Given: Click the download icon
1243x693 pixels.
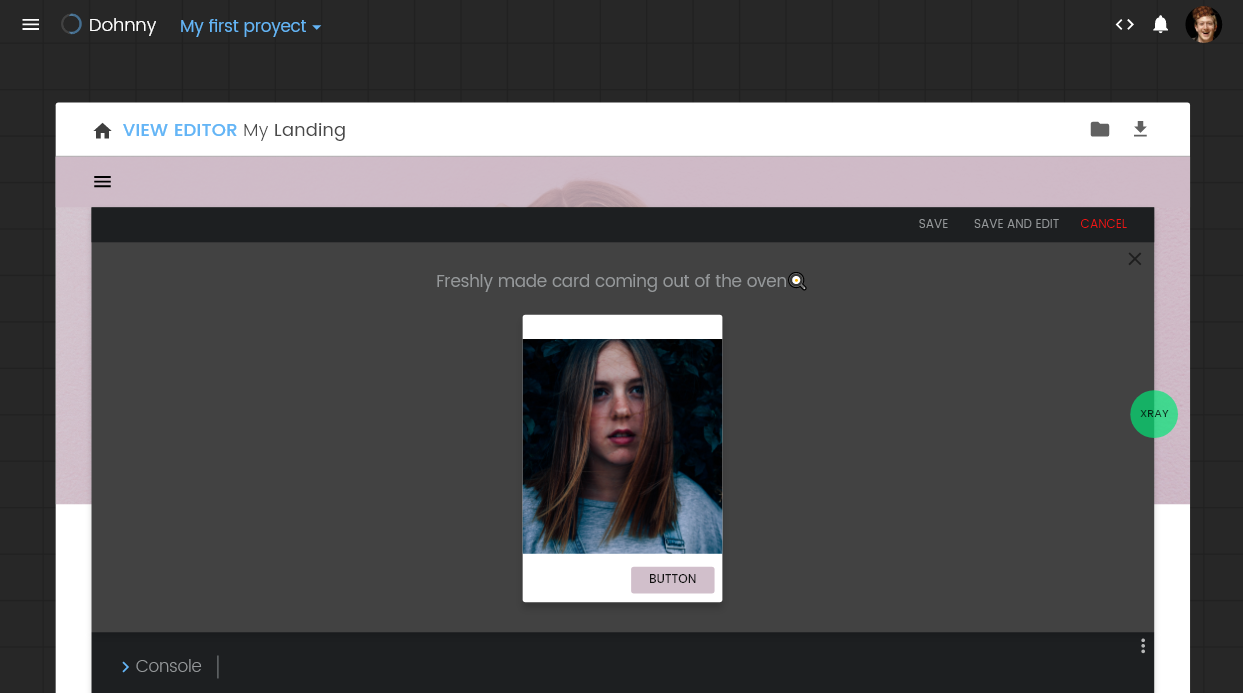Looking at the screenshot, I should coord(1140,129).
